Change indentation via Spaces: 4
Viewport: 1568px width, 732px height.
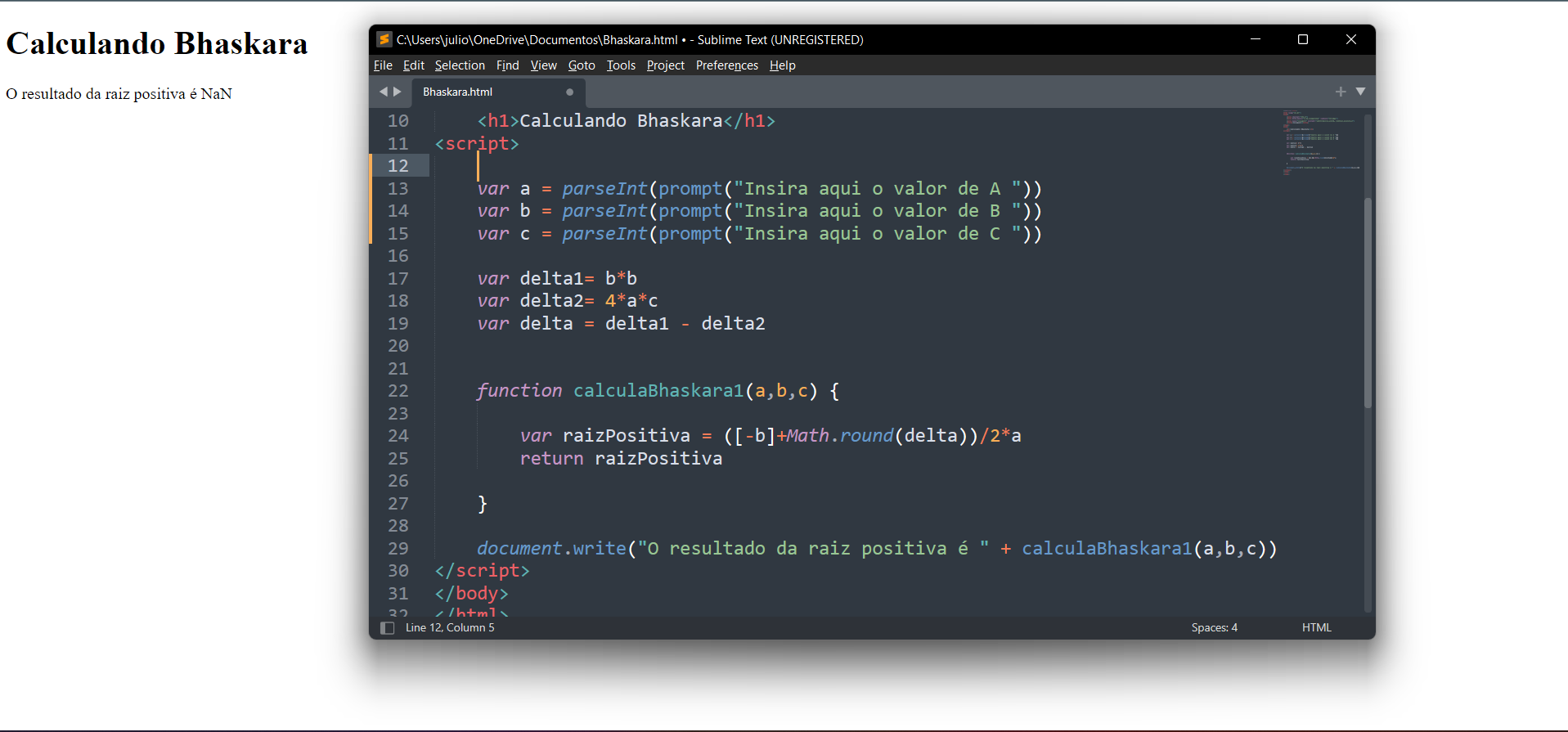click(1214, 627)
